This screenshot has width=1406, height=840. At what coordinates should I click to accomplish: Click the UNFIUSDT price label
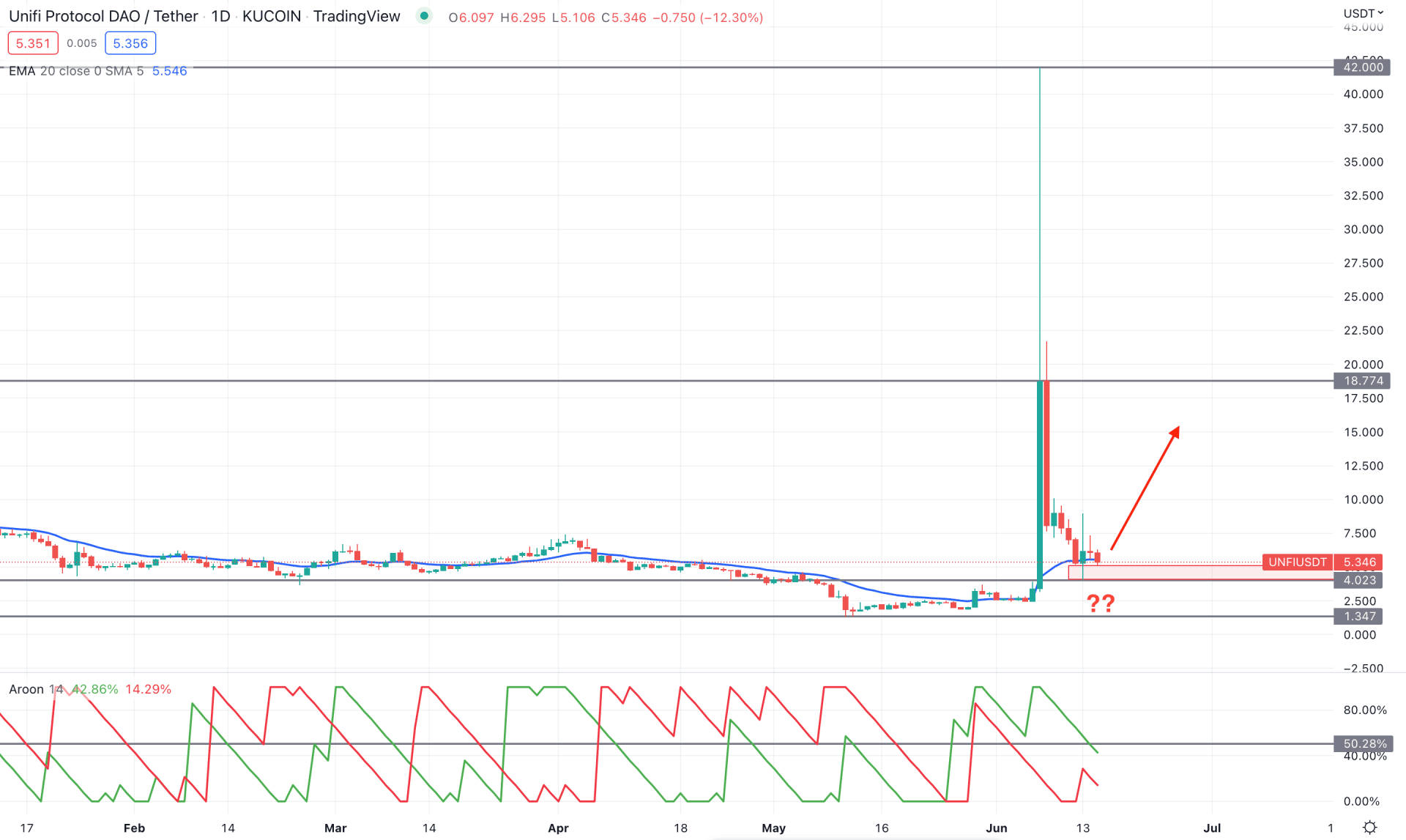coord(1298,562)
